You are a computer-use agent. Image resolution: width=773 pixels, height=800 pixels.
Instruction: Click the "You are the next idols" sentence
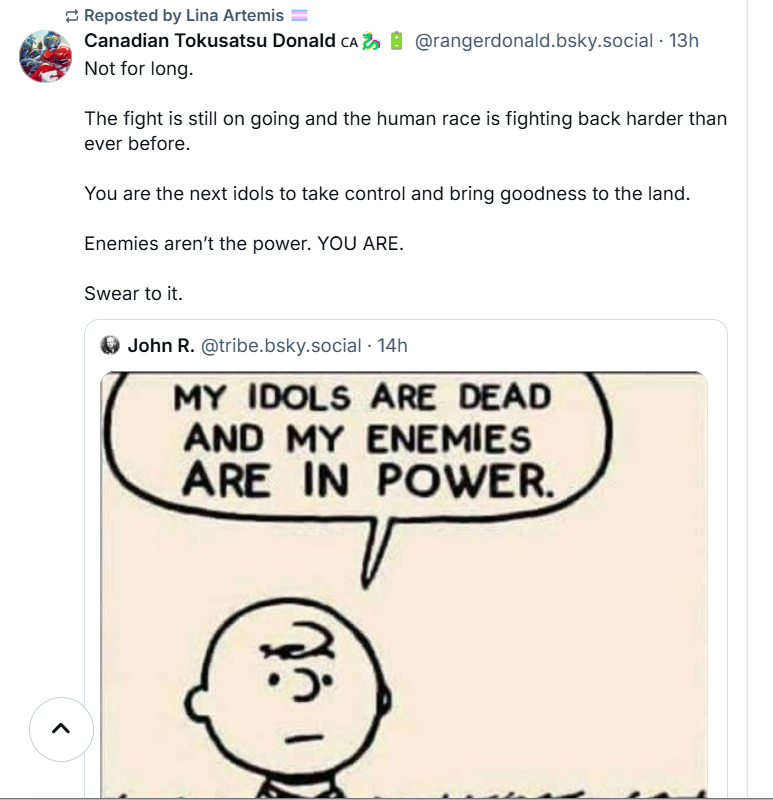pyautogui.click(x=387, y=193)
